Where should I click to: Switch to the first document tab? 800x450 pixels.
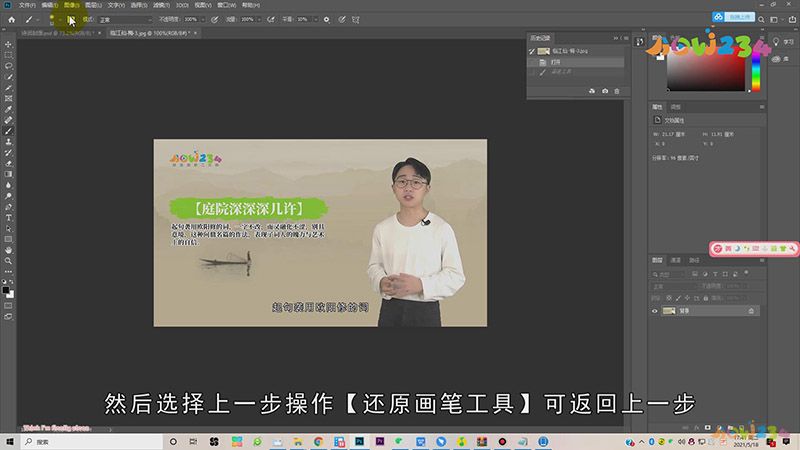click(x=57, y=33)
